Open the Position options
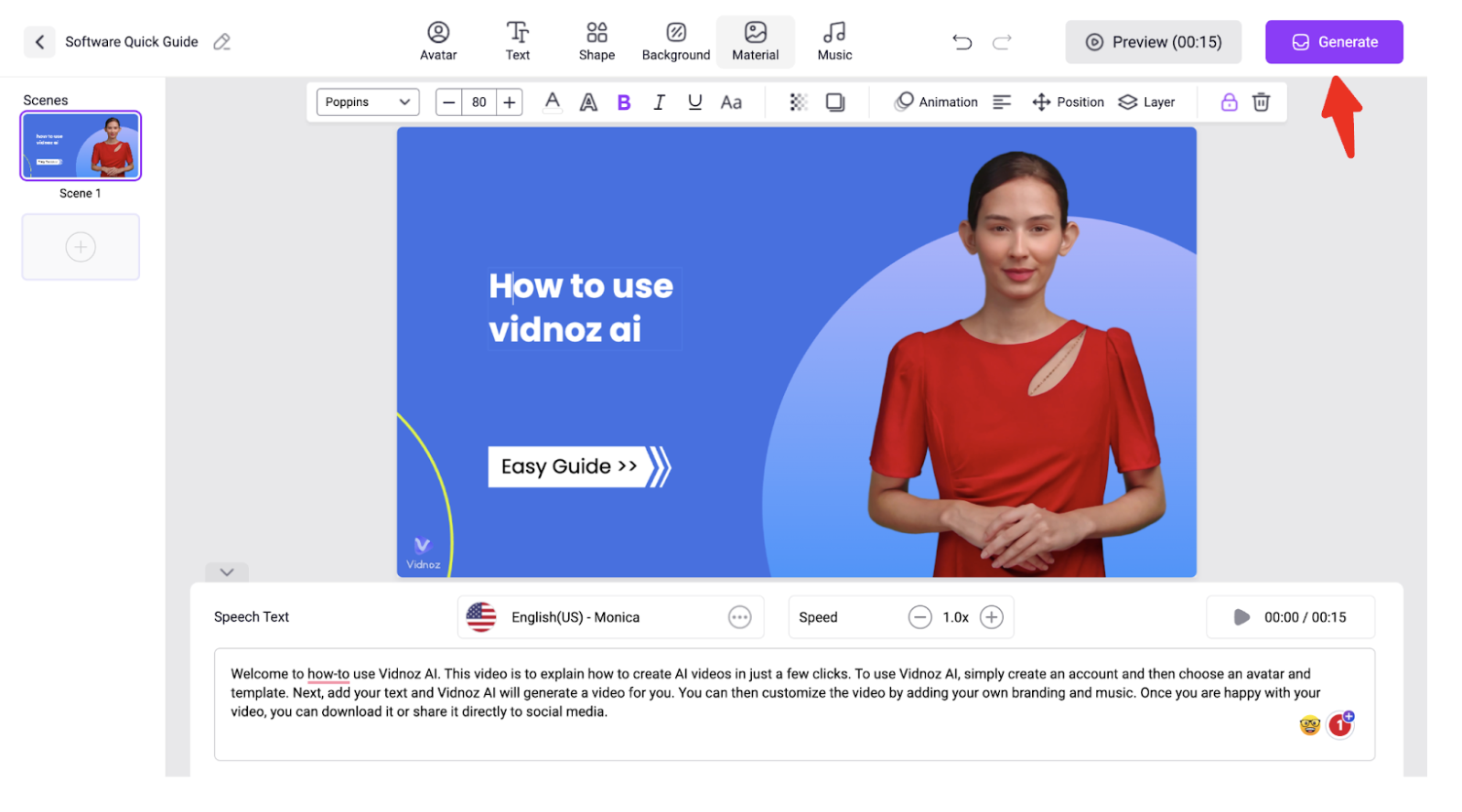1462x812 pixels. [x=1068, y=102]
